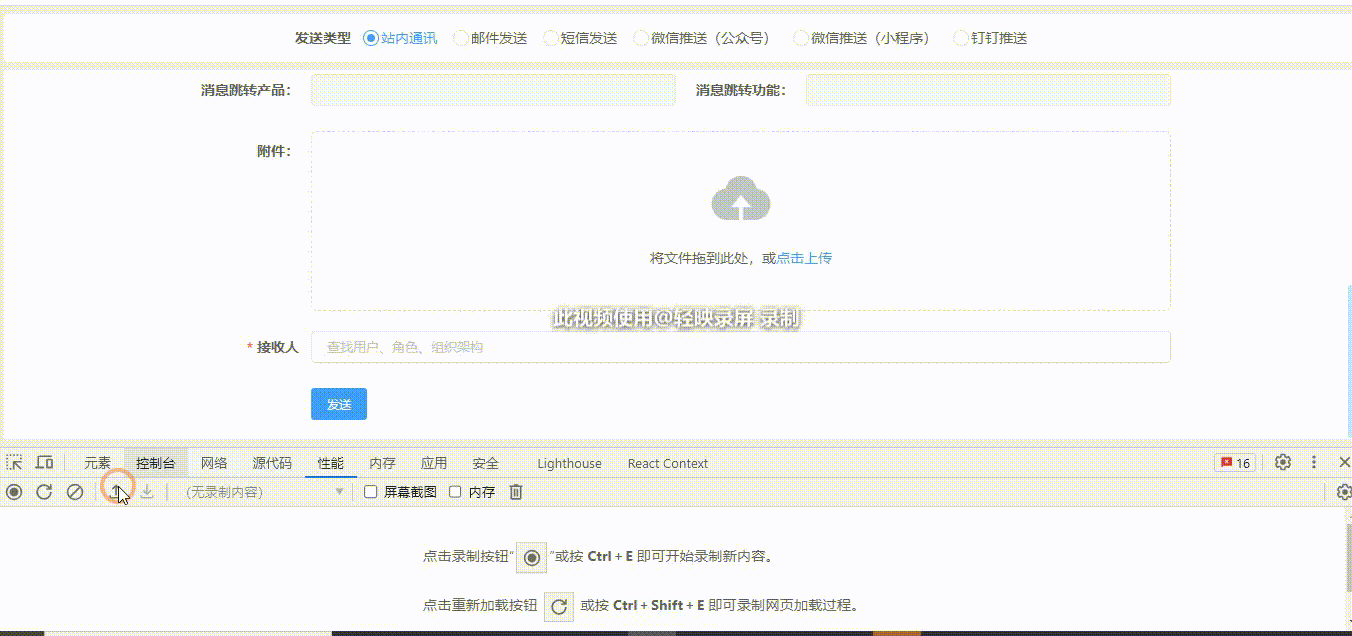
Task: Click the reload-and-record icon
Action: click(43, 491)
